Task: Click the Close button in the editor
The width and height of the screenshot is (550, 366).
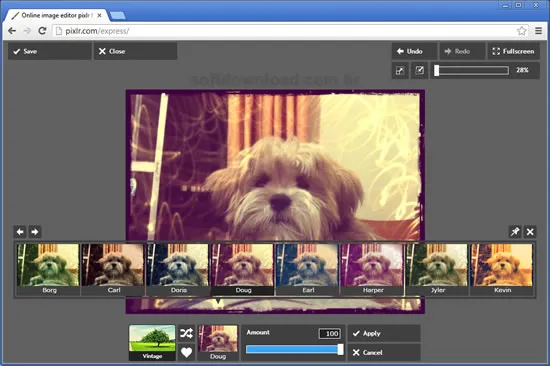Action: point(135,51)
